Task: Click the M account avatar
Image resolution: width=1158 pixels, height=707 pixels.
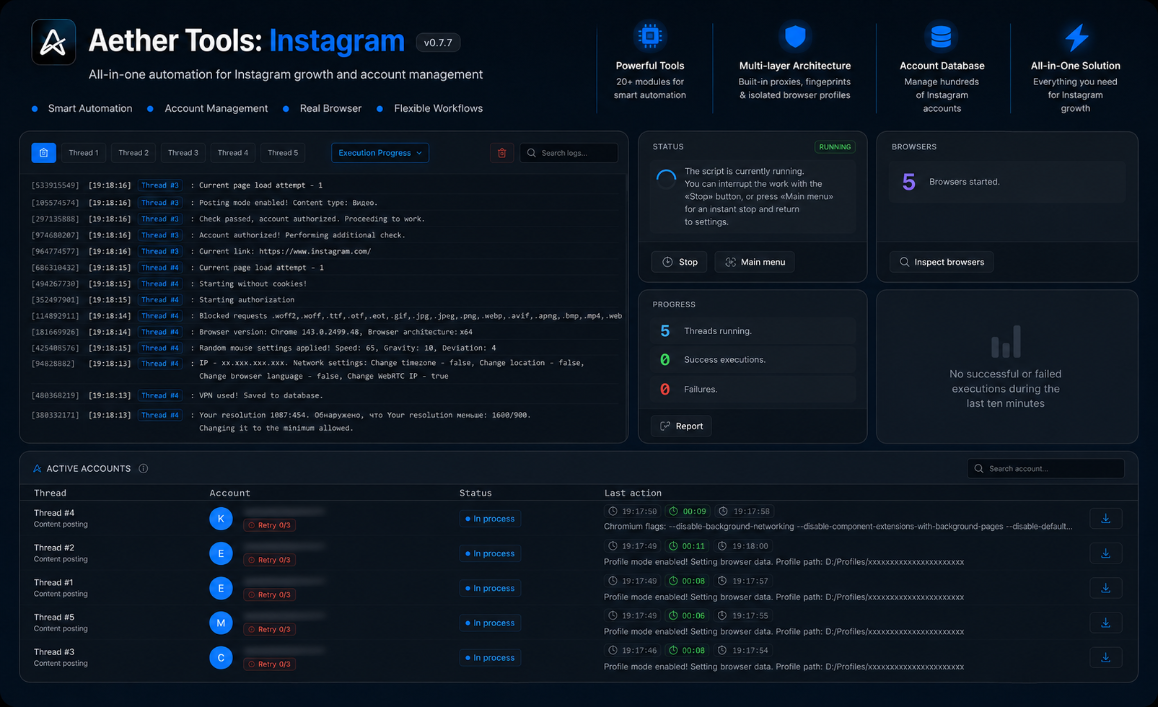Action: (x=221, y=623)
